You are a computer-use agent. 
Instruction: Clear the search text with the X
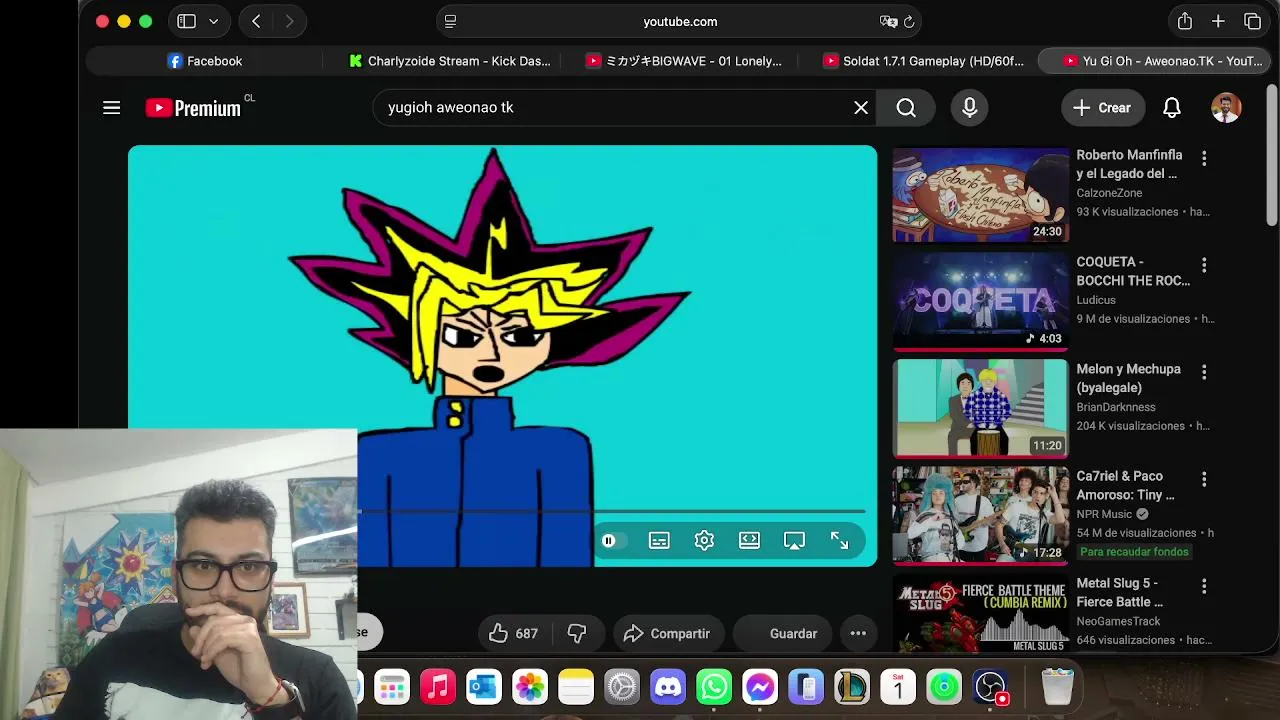point(861,108)
